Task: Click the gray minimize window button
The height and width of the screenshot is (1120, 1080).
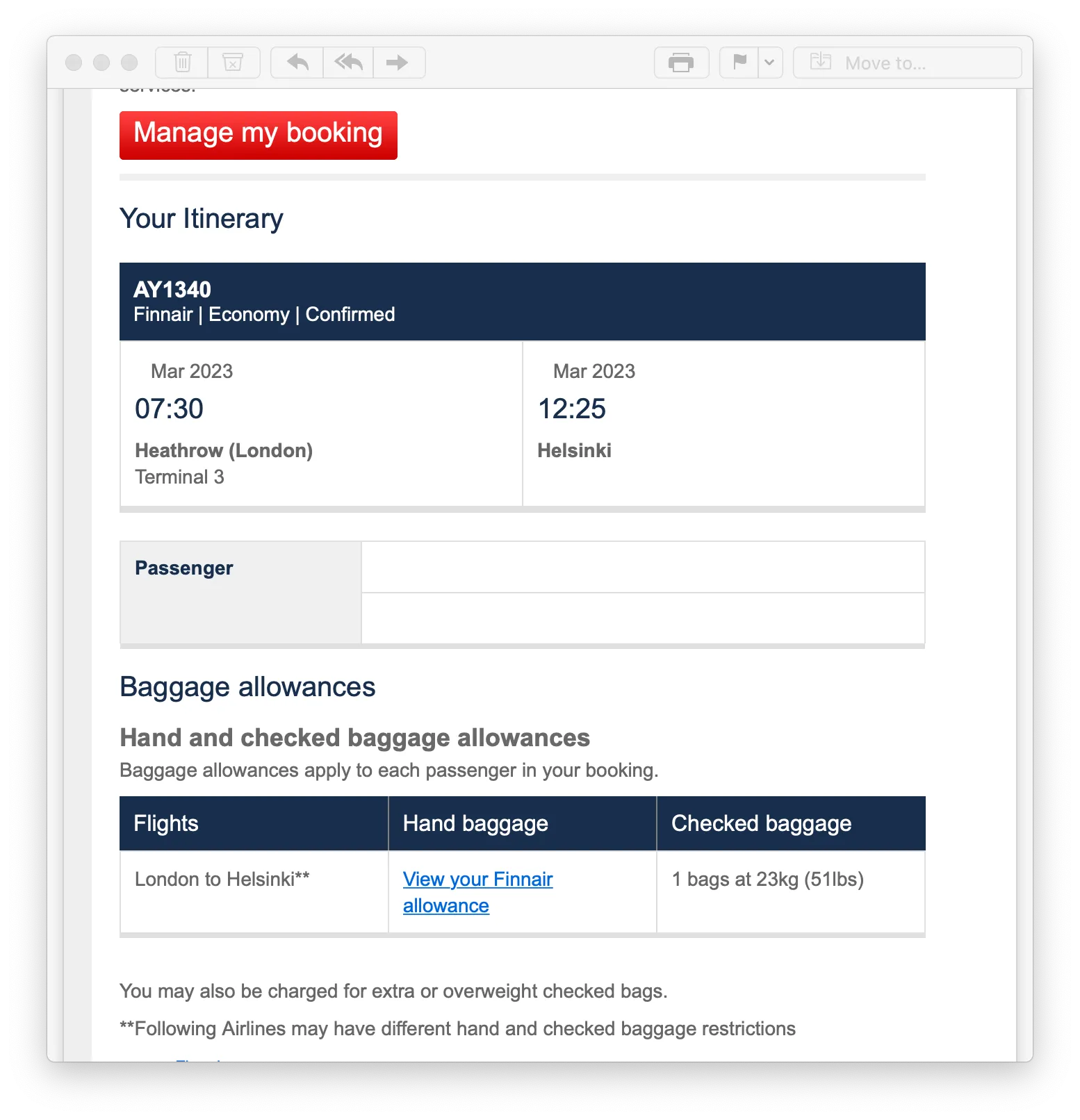Action: (x=101, y=63)
